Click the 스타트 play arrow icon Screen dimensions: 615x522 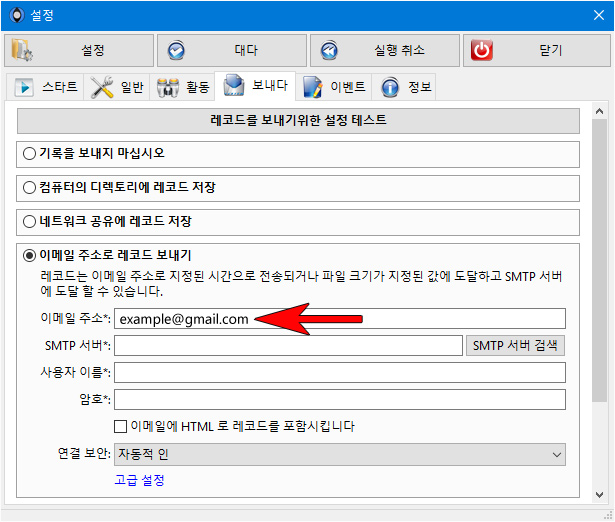click(24, 87)
